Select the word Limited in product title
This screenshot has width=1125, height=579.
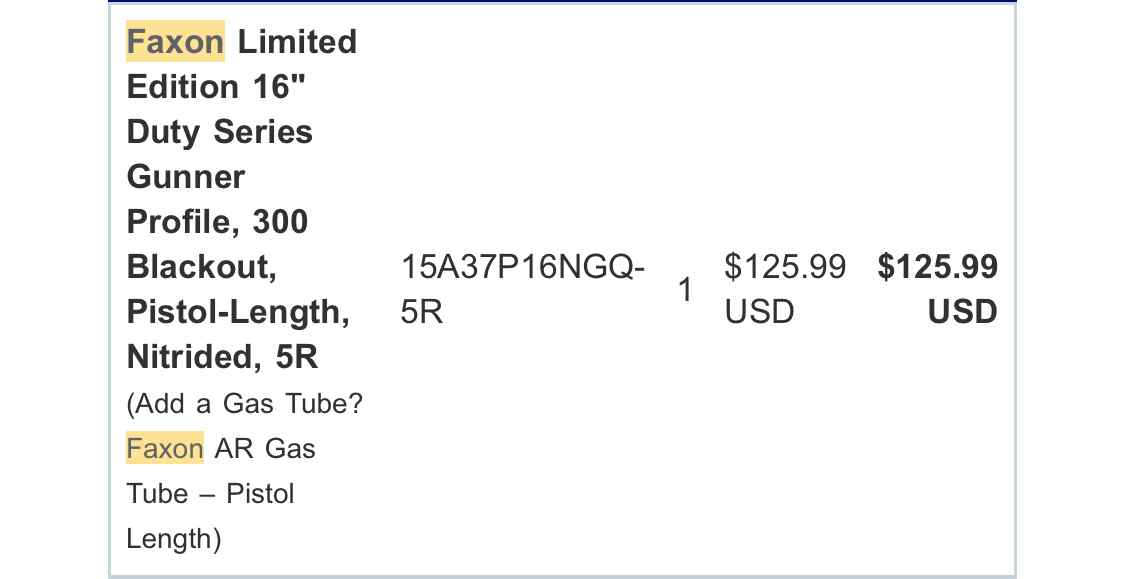click(297, 42)
